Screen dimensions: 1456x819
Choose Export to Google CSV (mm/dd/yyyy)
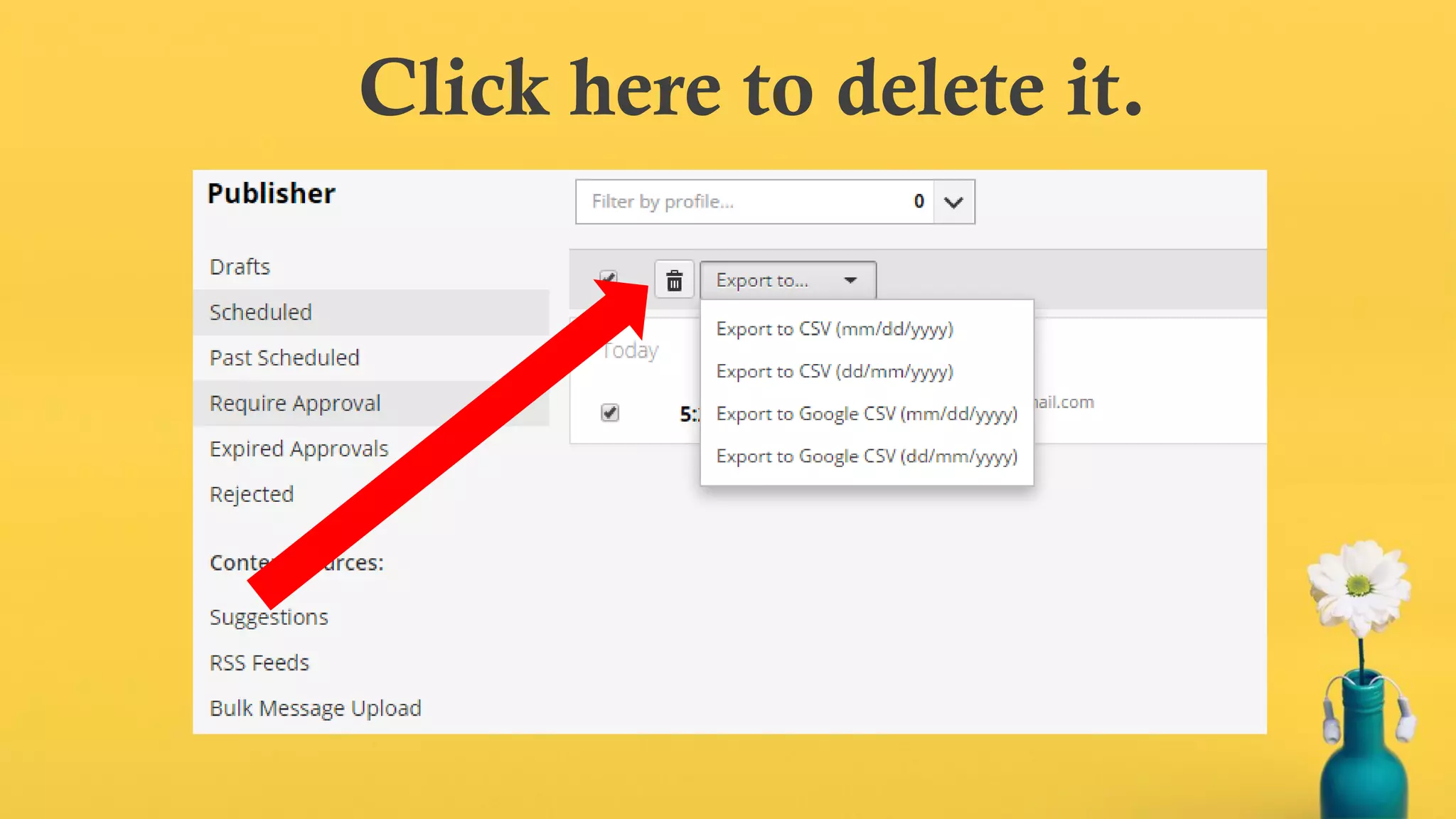[x=867, y=414]
